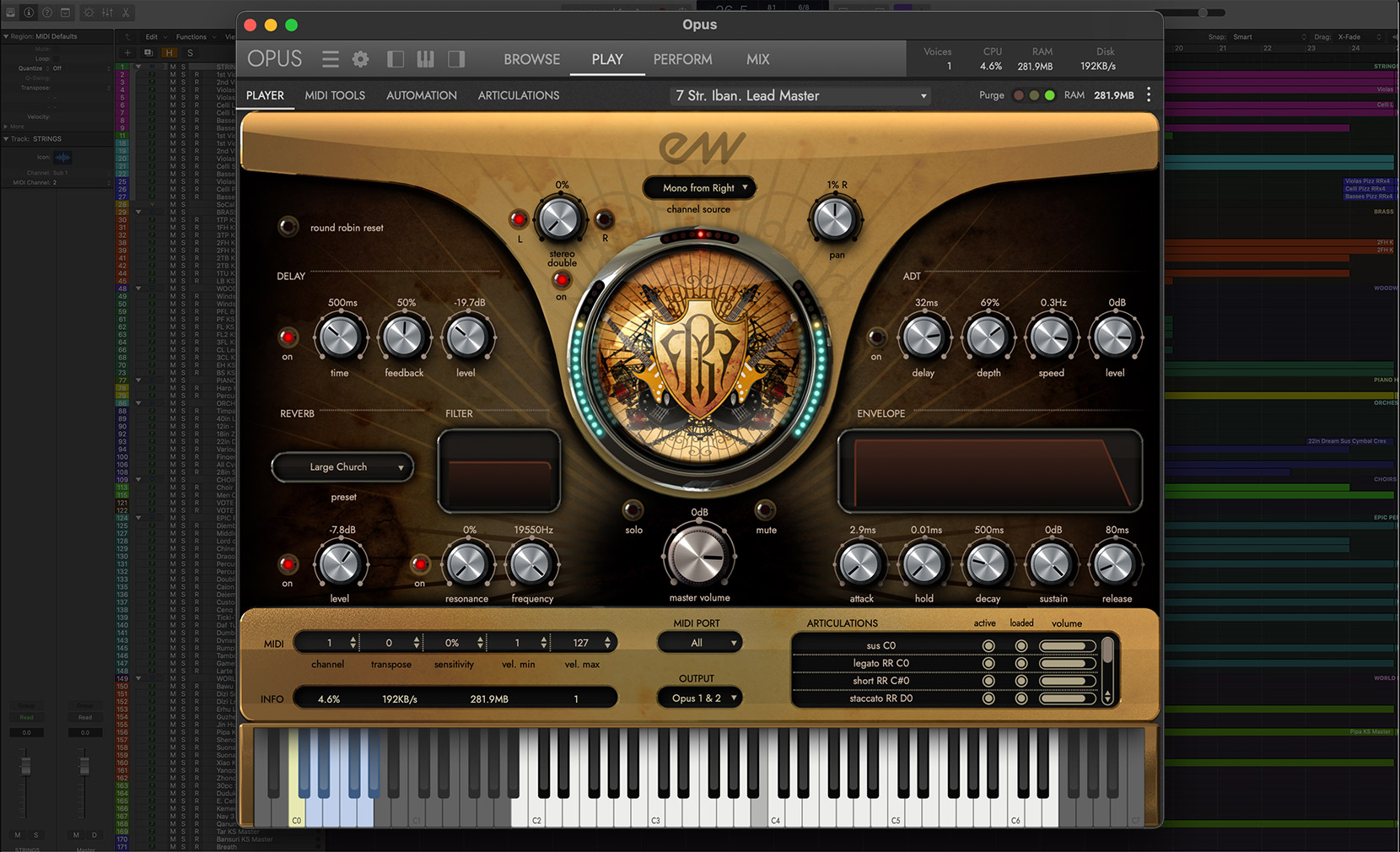This screenshot has width=1400, height=852.
Task: Click the filter resonance knob
Action: 468,564
